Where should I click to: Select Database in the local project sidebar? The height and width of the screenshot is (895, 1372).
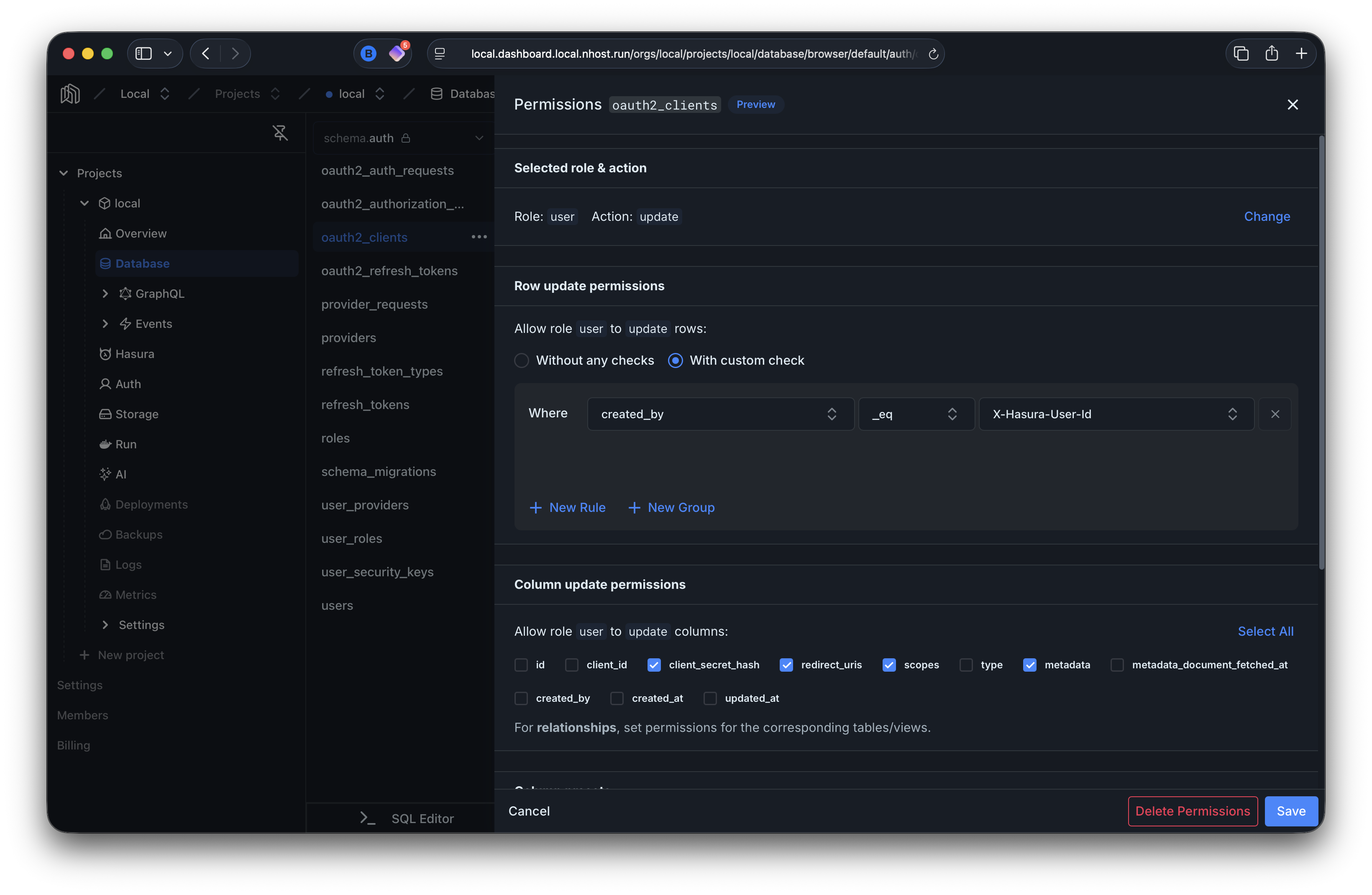click(142, 263)
